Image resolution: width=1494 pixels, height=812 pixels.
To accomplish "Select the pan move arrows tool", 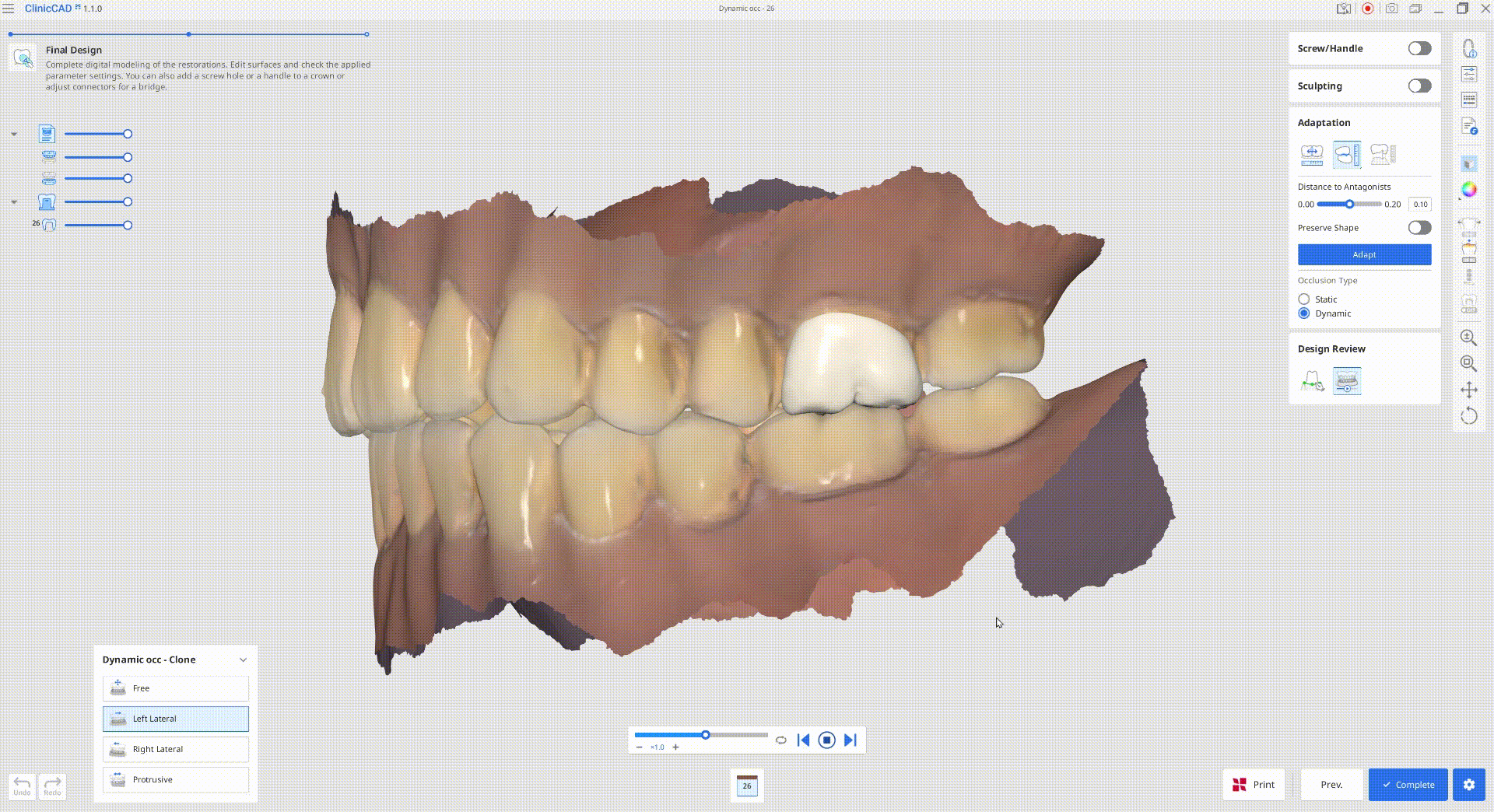I will 1468,390.
